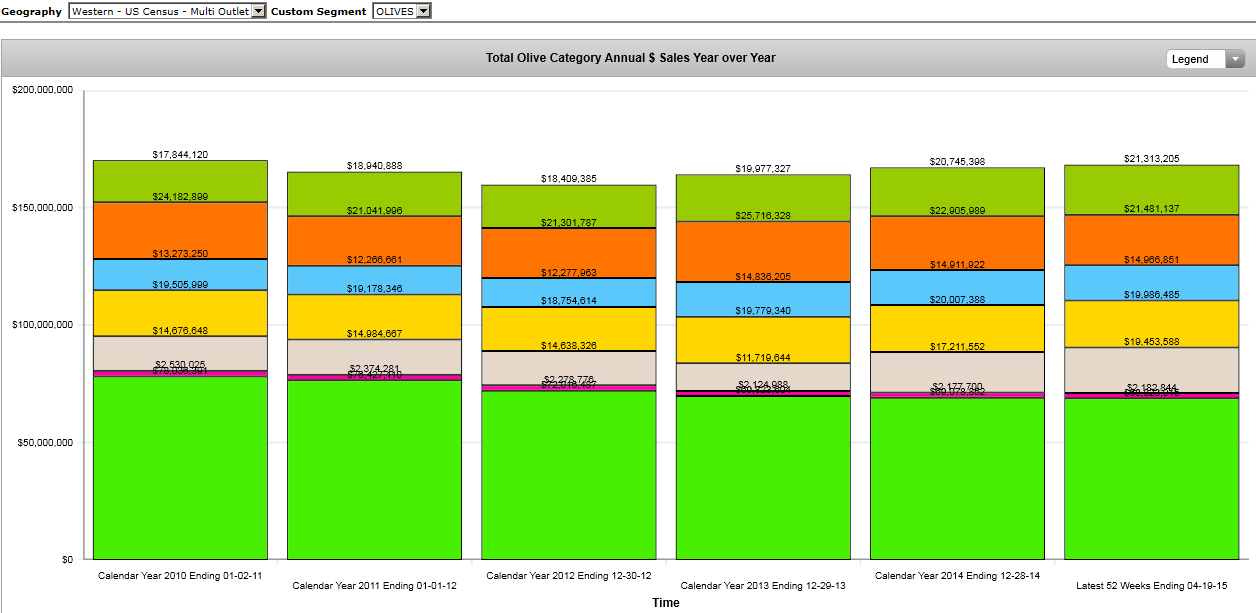Select beige segment in Latest 52 Weeks bar
The height and width of the screenshot is (613, 1256).
tap(1151, 369)
